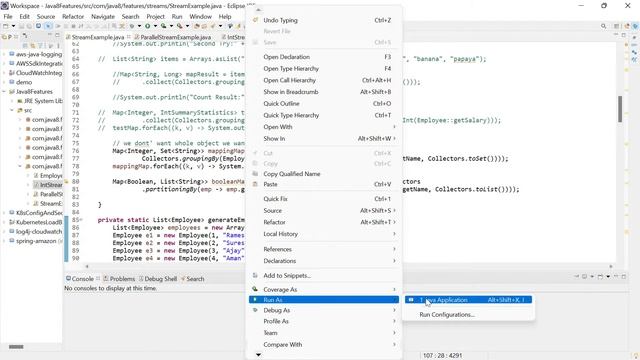The image size is (640, 360).
Task: Select CloudWatchInteg project
Action: [x=35, y=73]
